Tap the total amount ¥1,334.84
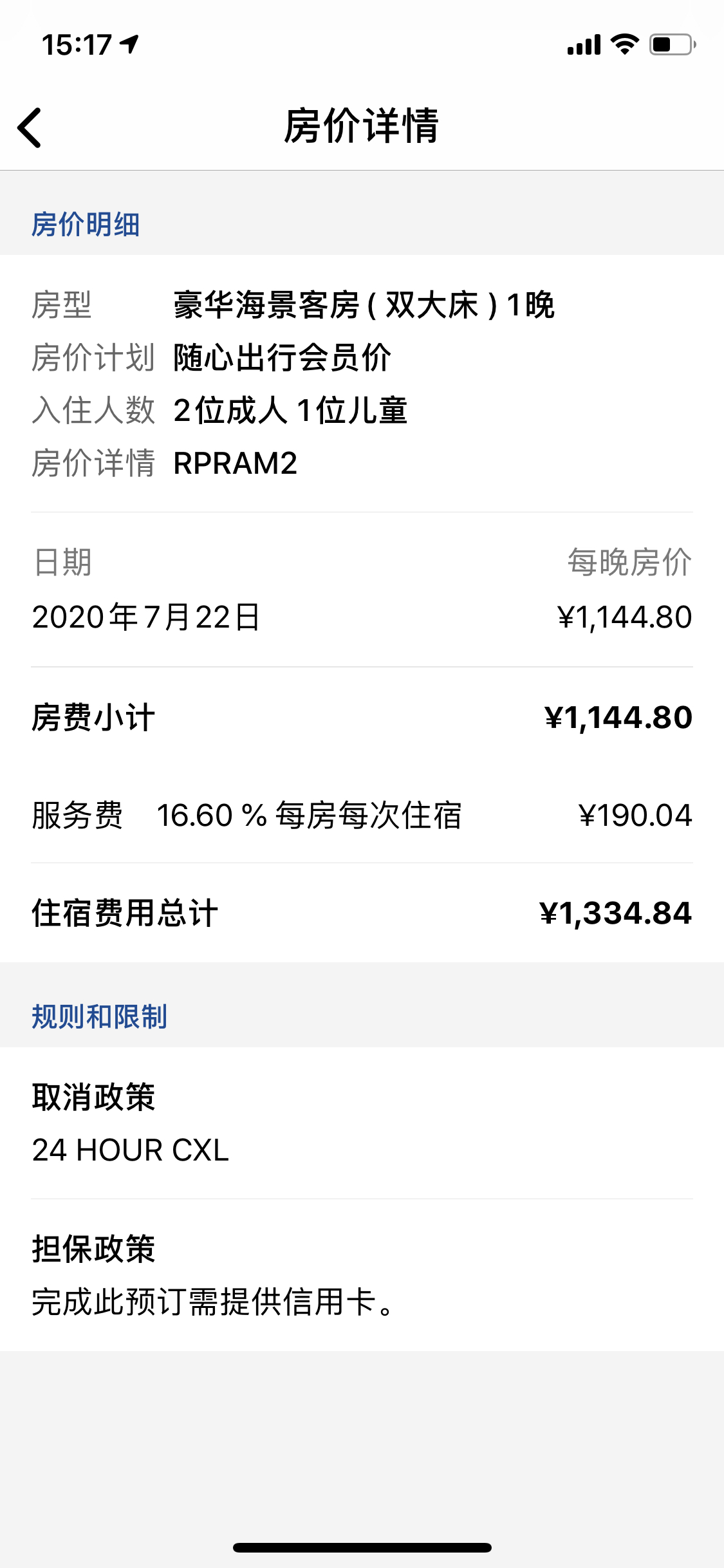 tap(616, 913)
